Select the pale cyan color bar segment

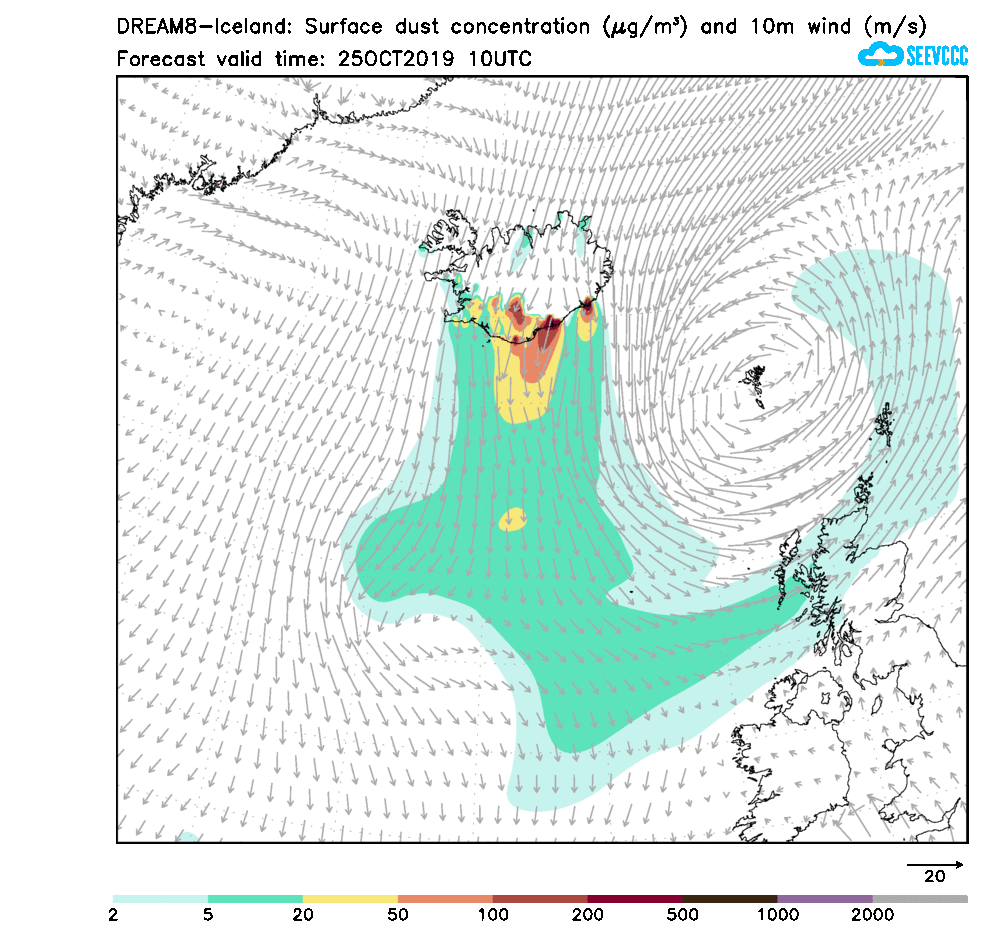160,899
